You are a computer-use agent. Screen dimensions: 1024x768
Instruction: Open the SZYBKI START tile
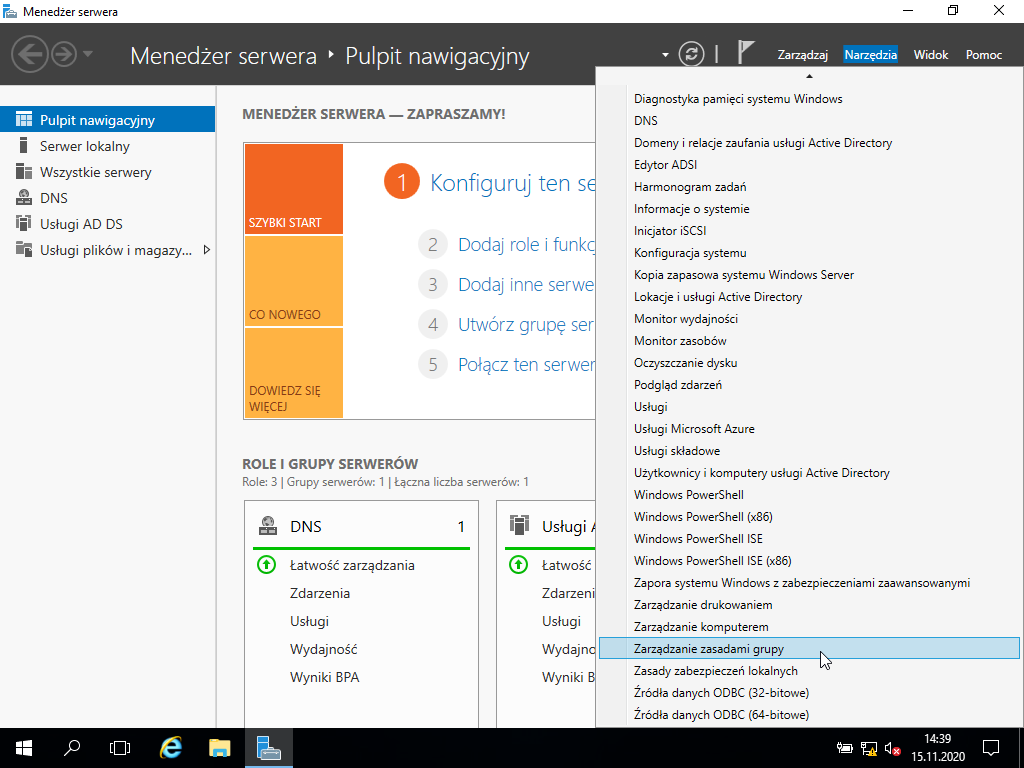tap(293, 189)
